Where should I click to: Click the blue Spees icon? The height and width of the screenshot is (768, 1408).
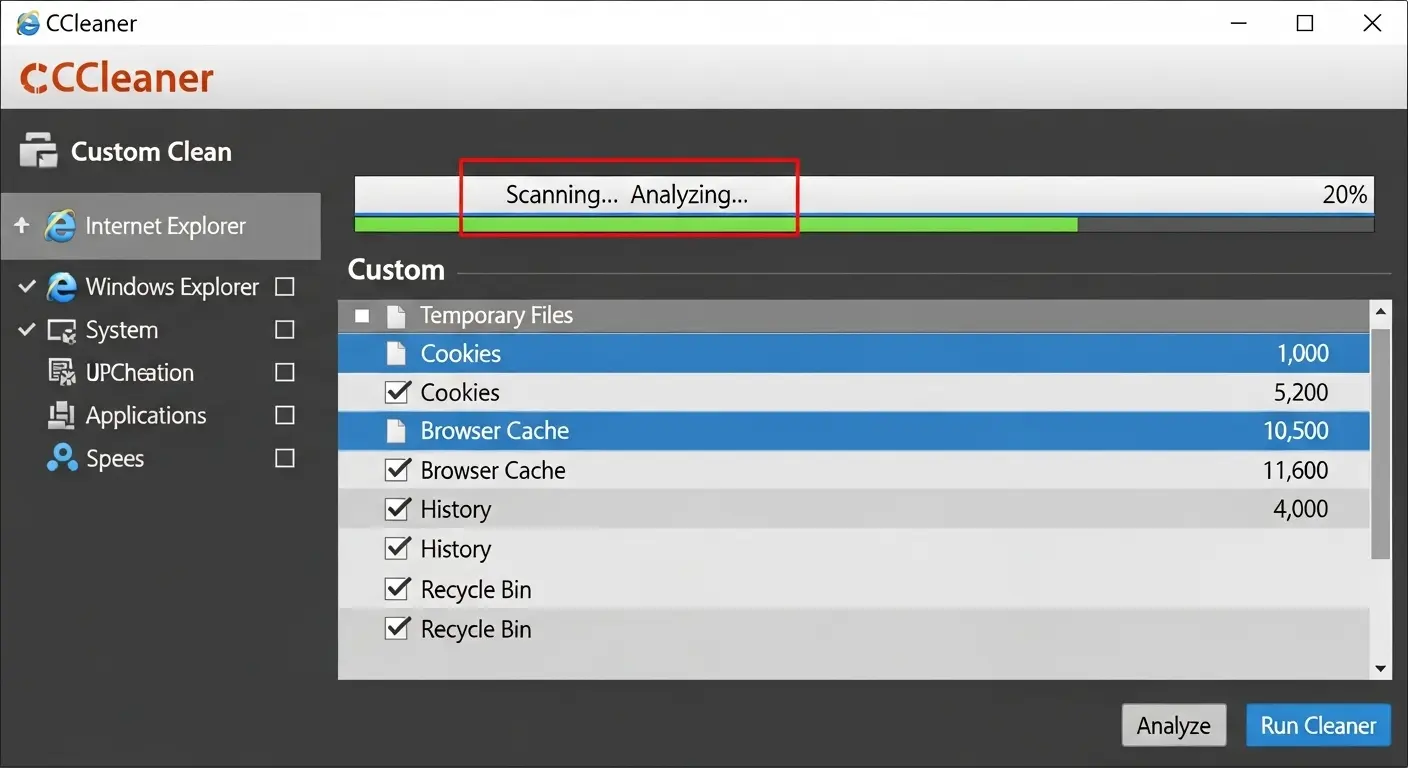point(62,458)
